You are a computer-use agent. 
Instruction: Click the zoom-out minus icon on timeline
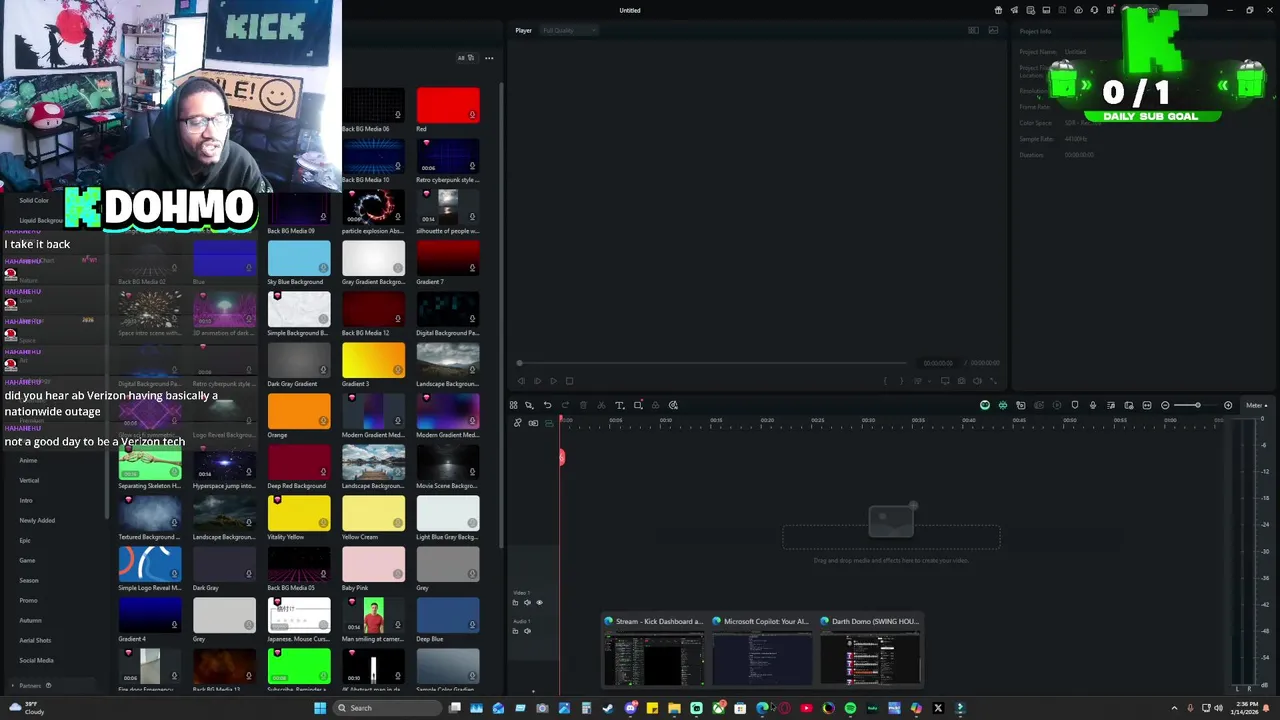tap(1165, 405)
